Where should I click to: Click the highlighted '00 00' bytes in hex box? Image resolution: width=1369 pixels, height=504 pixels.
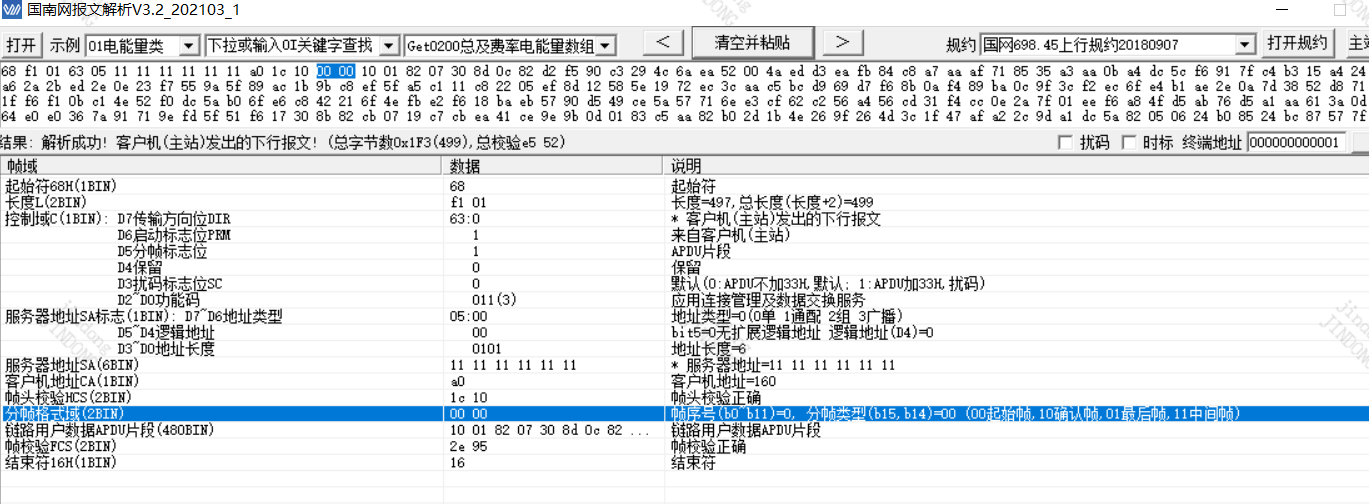tap(335, 71)
